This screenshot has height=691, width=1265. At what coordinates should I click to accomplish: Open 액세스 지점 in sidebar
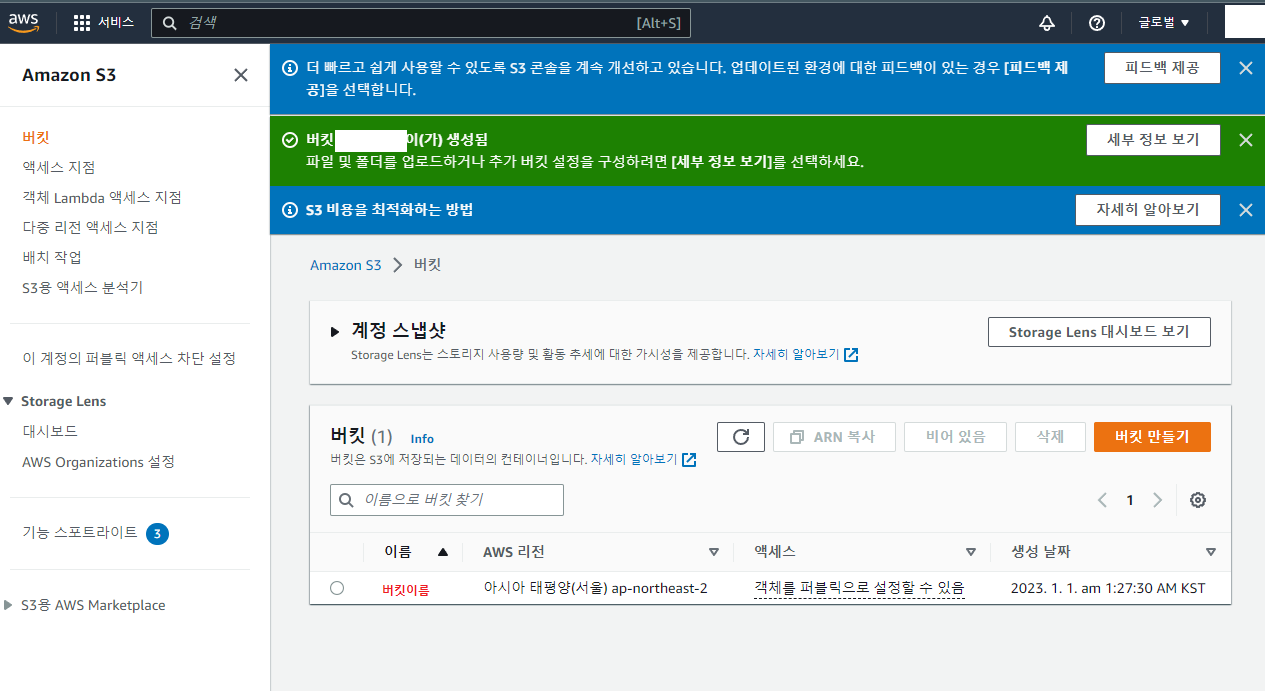[59, 167]
